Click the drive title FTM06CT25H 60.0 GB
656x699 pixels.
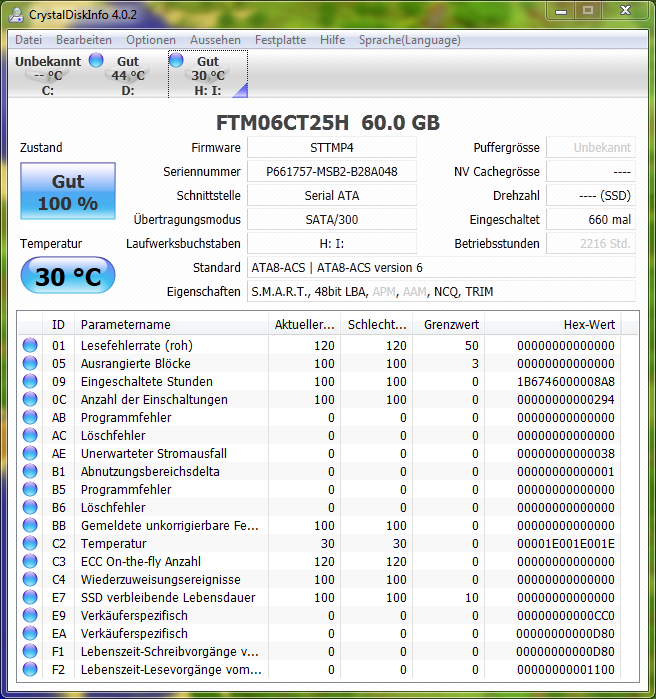point(328,123)
